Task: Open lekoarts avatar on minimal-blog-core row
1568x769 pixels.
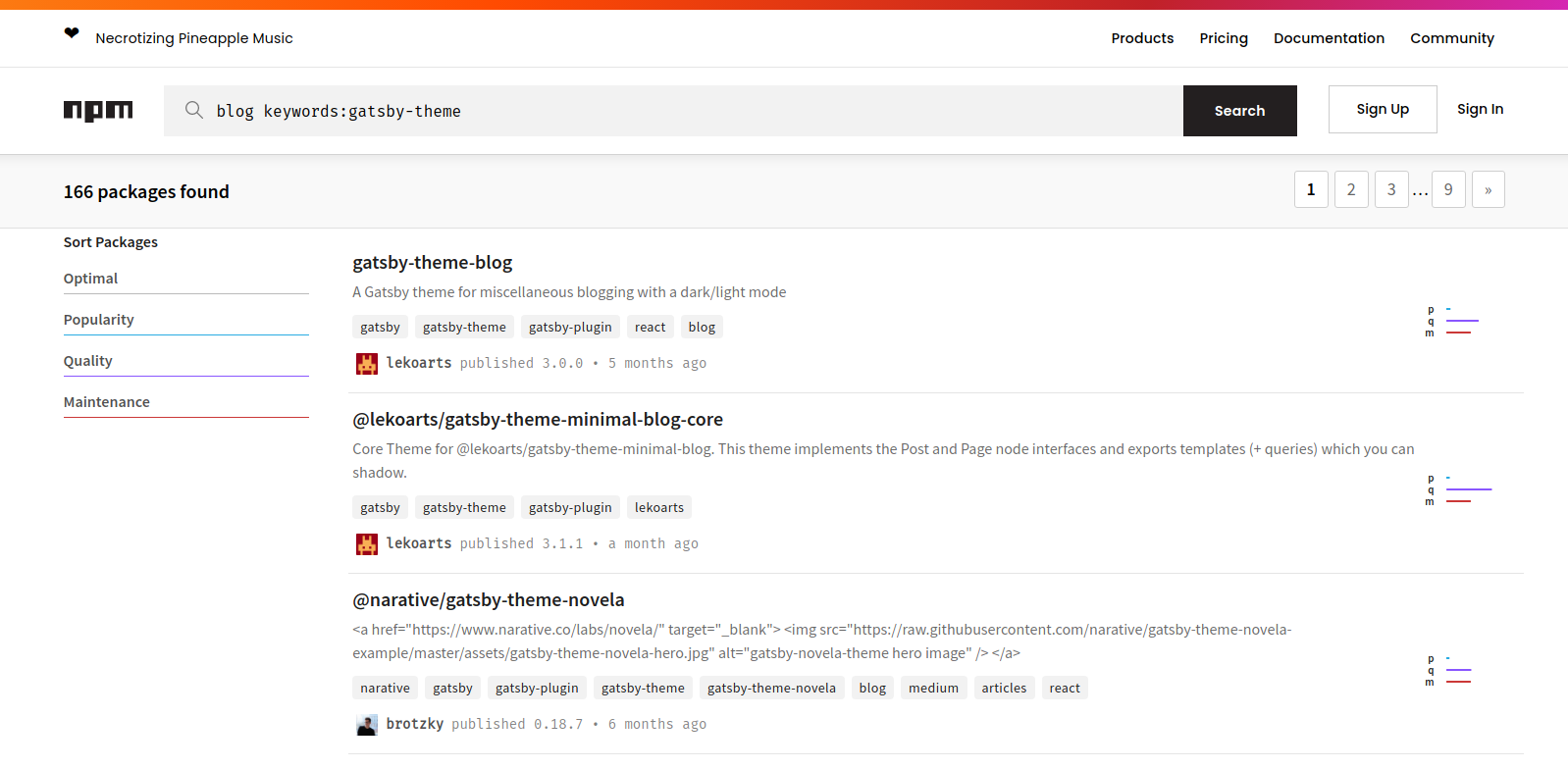Action: click(x=367, y=544)
